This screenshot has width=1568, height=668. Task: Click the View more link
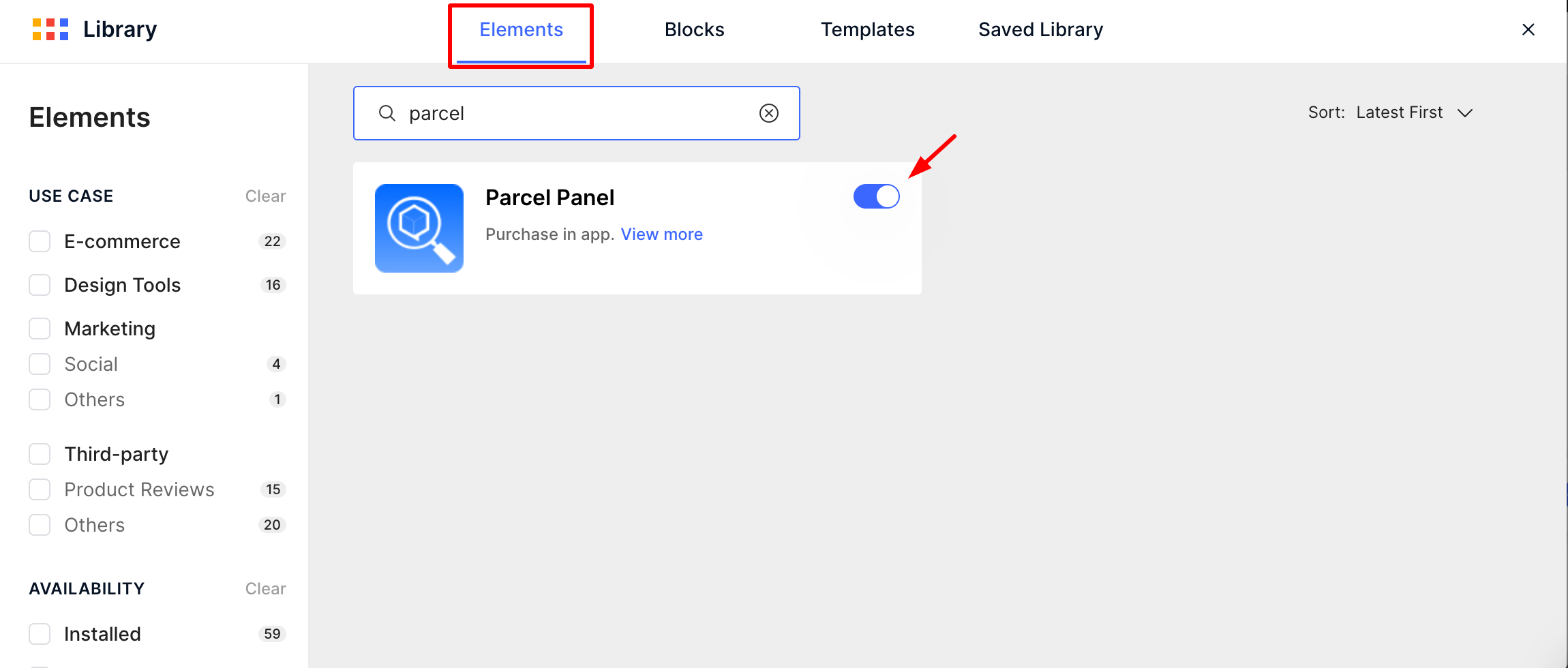(661, 234)
